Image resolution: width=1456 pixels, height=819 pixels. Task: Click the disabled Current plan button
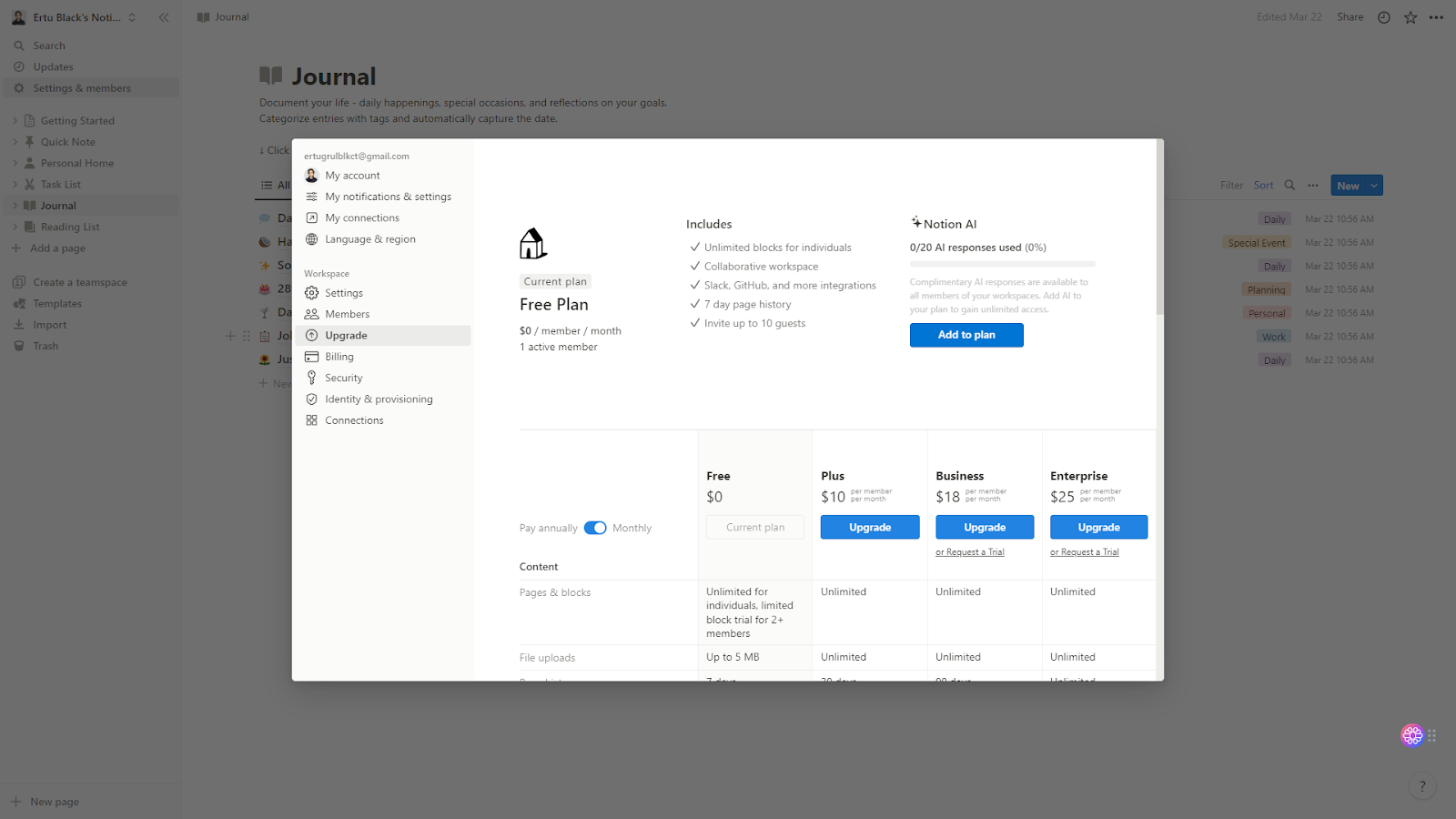click(x=755, y=528)
